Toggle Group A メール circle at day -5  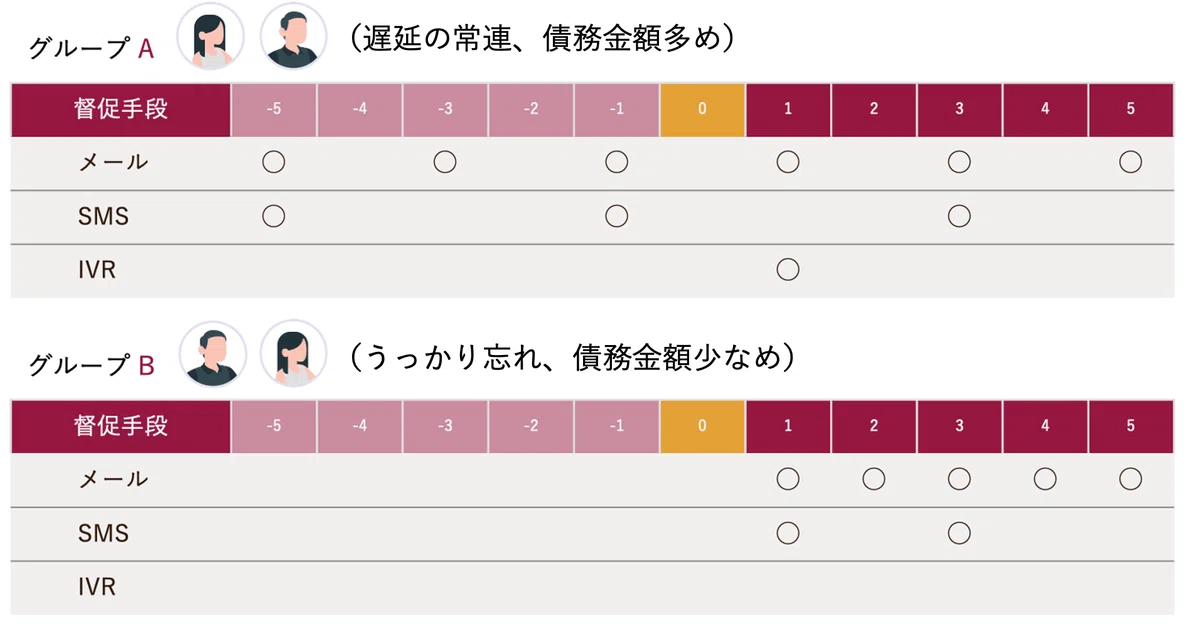tap(274, 162)
